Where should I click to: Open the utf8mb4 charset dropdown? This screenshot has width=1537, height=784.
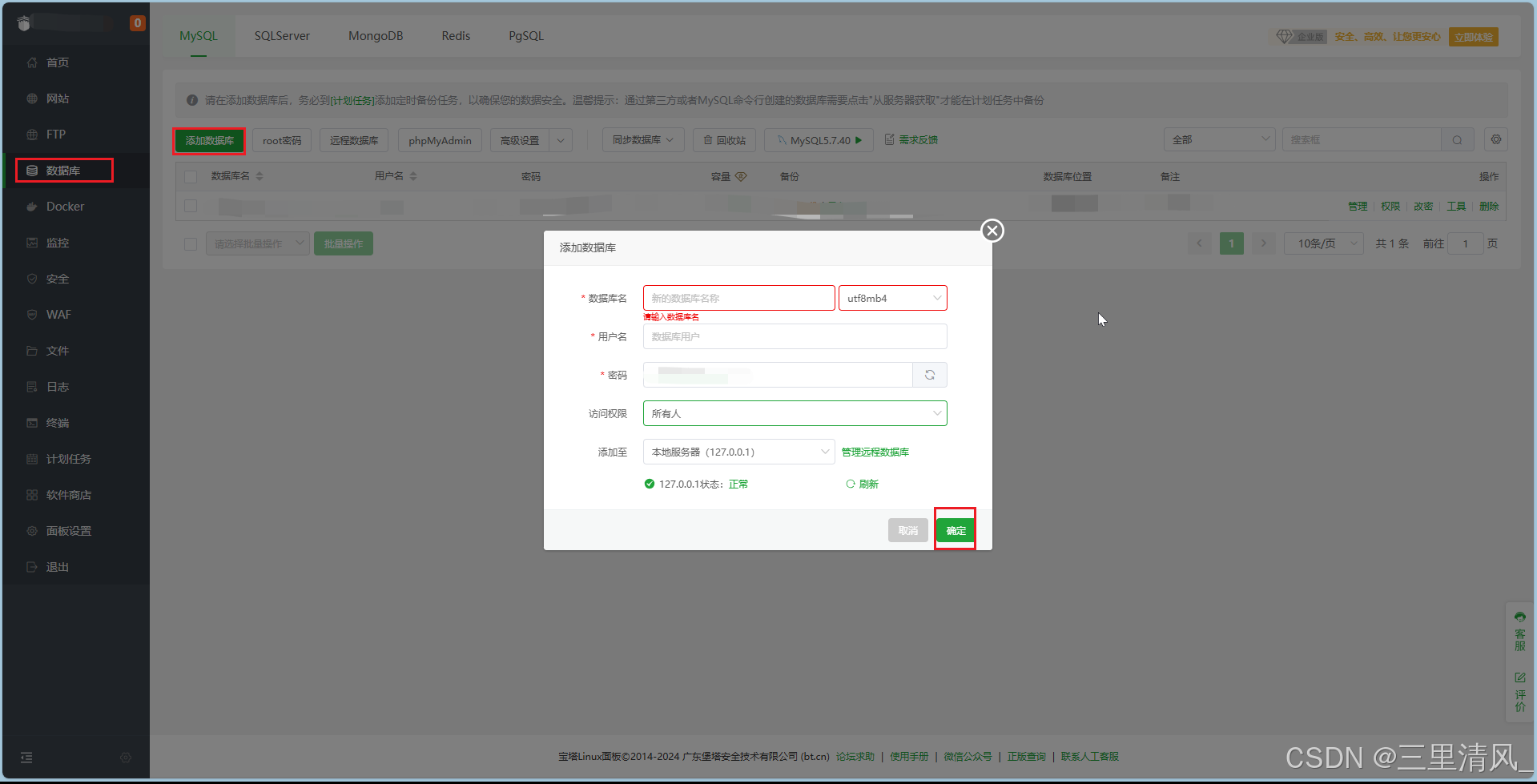point(893,298)
